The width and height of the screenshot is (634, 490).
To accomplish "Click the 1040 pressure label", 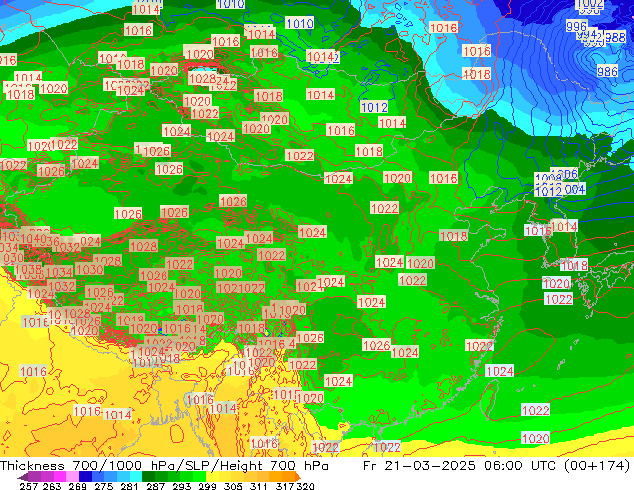I will (x=33, y=239).
